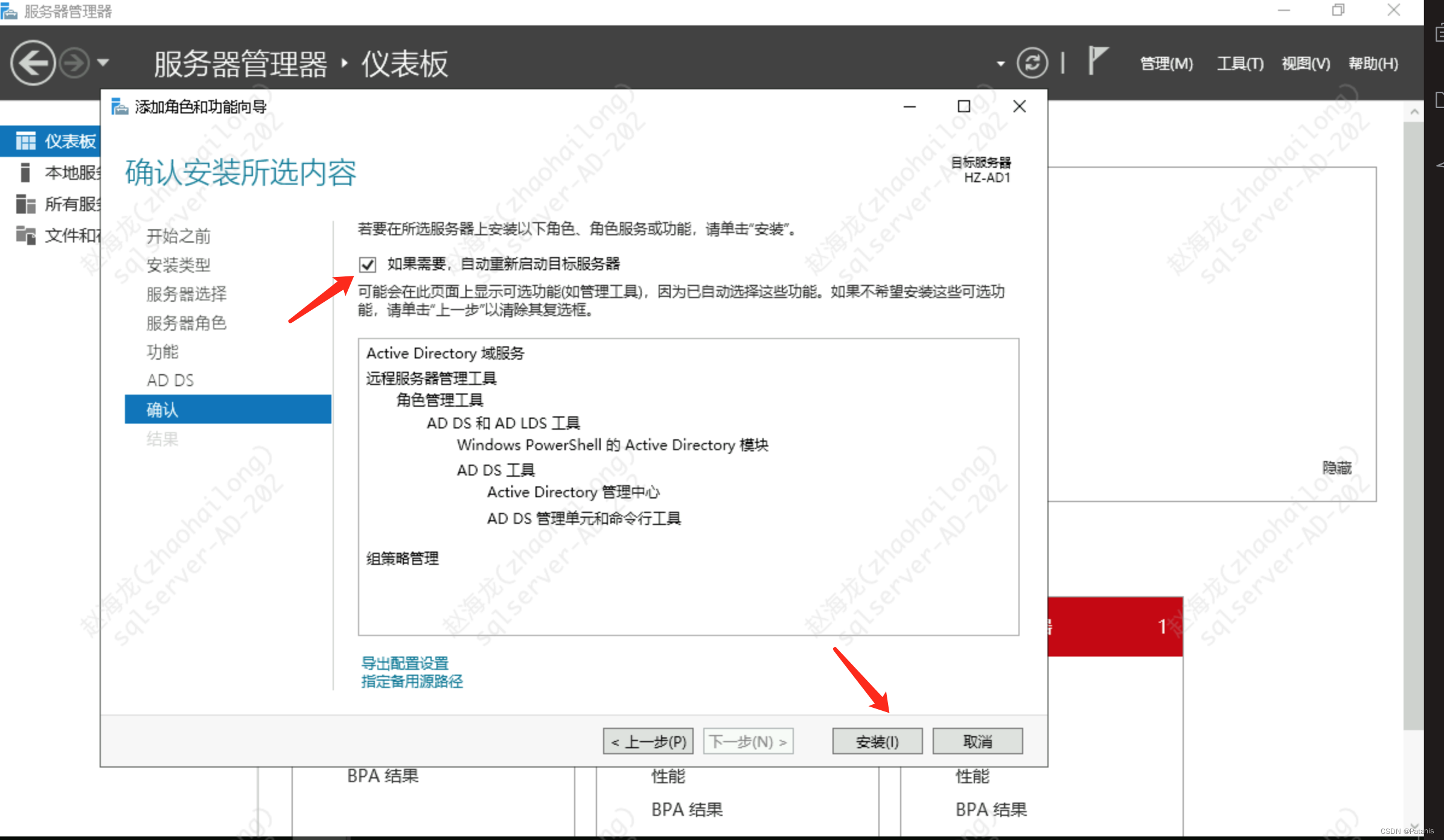
Task: Click the 导出配置设置 link
Action: click(404, 663)
